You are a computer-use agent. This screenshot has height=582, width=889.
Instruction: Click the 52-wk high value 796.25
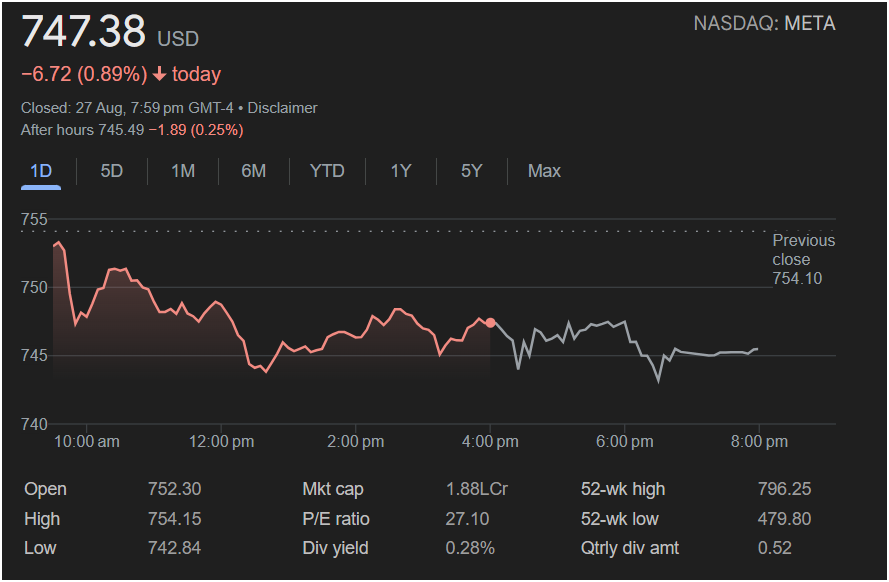point(784,489)
